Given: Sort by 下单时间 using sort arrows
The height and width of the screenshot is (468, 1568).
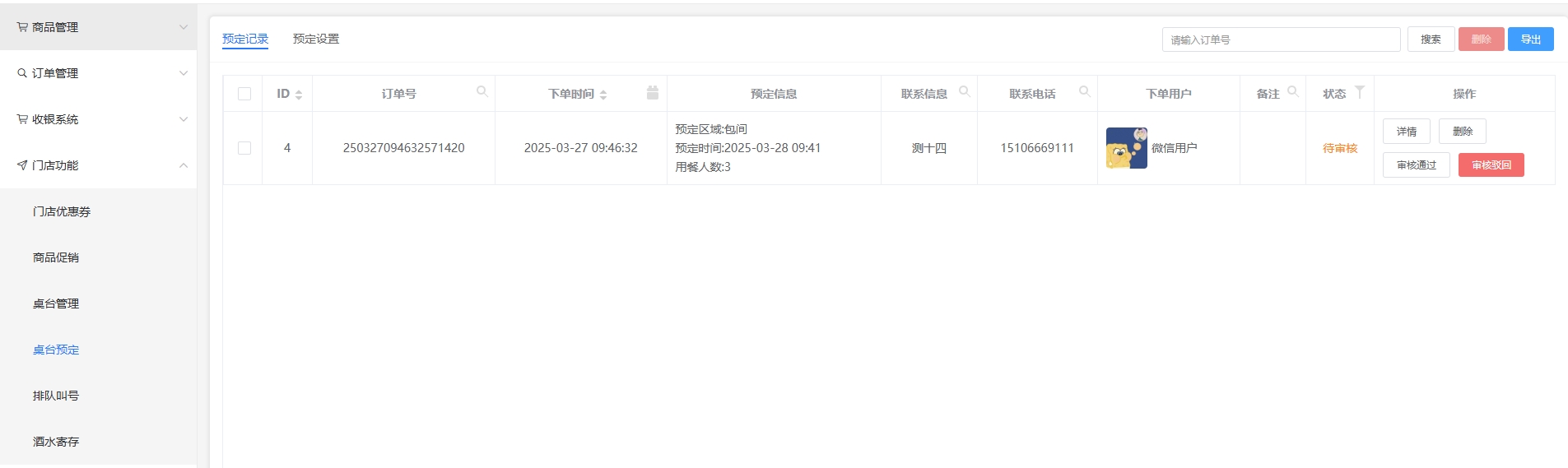Looking at the screenshot, I should point(603,95).
